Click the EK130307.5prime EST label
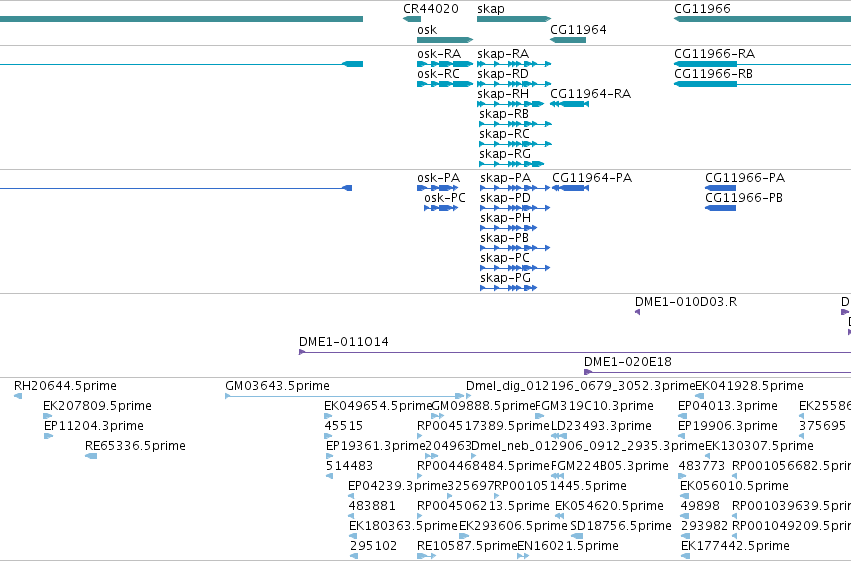Screen dimensions: 851x561 (x=759, y=447)
